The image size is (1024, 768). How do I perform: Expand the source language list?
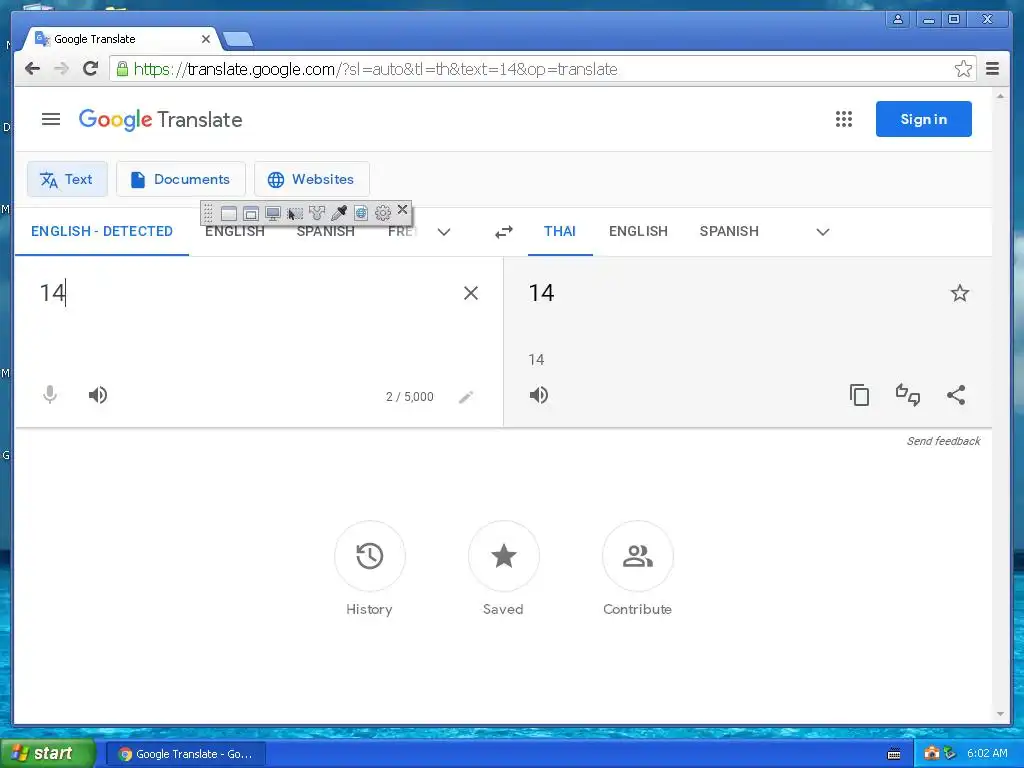pyautogui.click(x=444, y=232)
